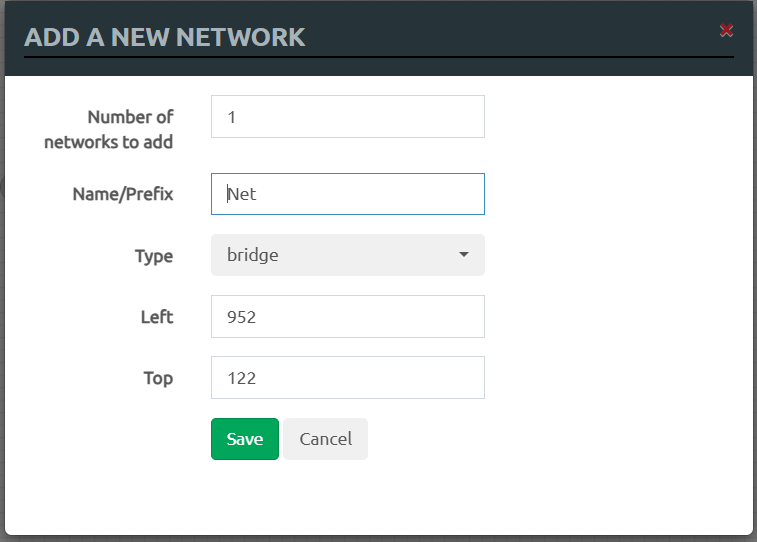This screenshot has width=757, height=542.
Task: Open the Type dropdown showing bridge
Action: [348, 255]
